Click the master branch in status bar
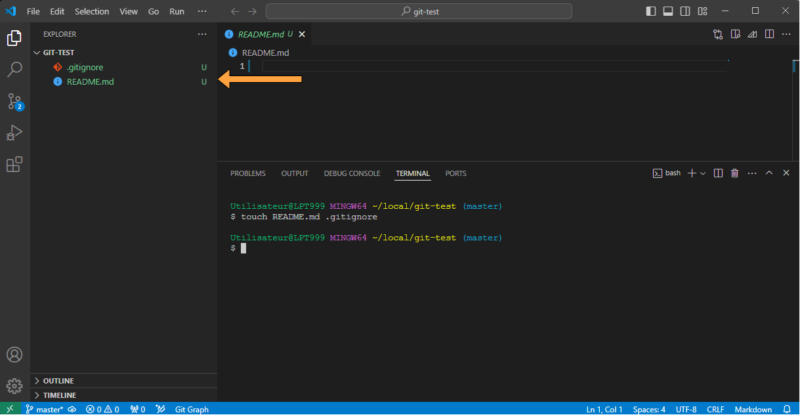The image size is (800, 415). click(x=43, y=408)
